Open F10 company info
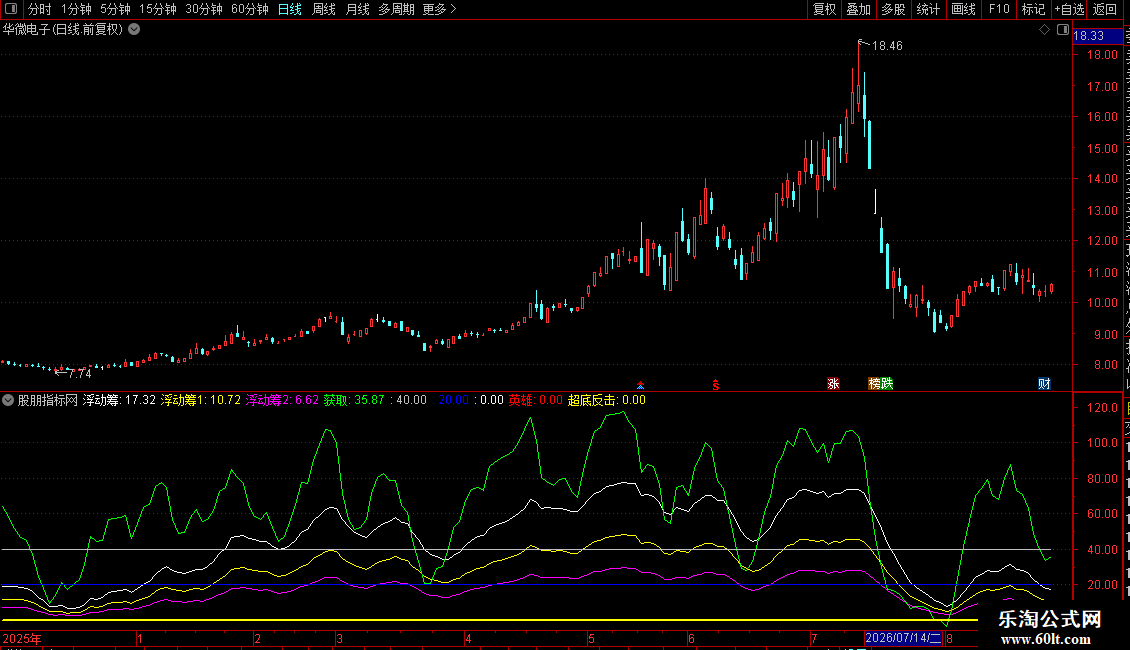 tap(999, 9)
